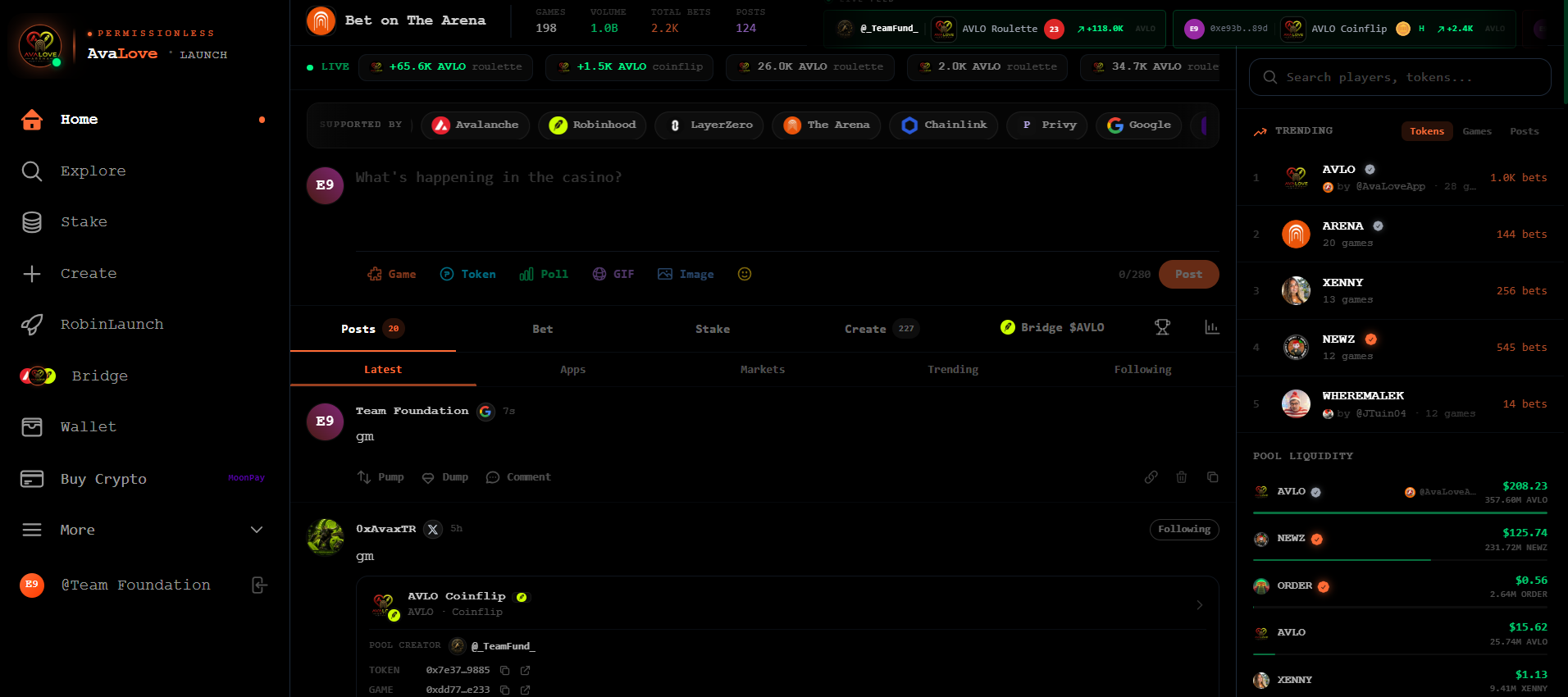Open GAME address 0xdd77…e233 in explorer
1568x697 pixels.
click(526, 690)
